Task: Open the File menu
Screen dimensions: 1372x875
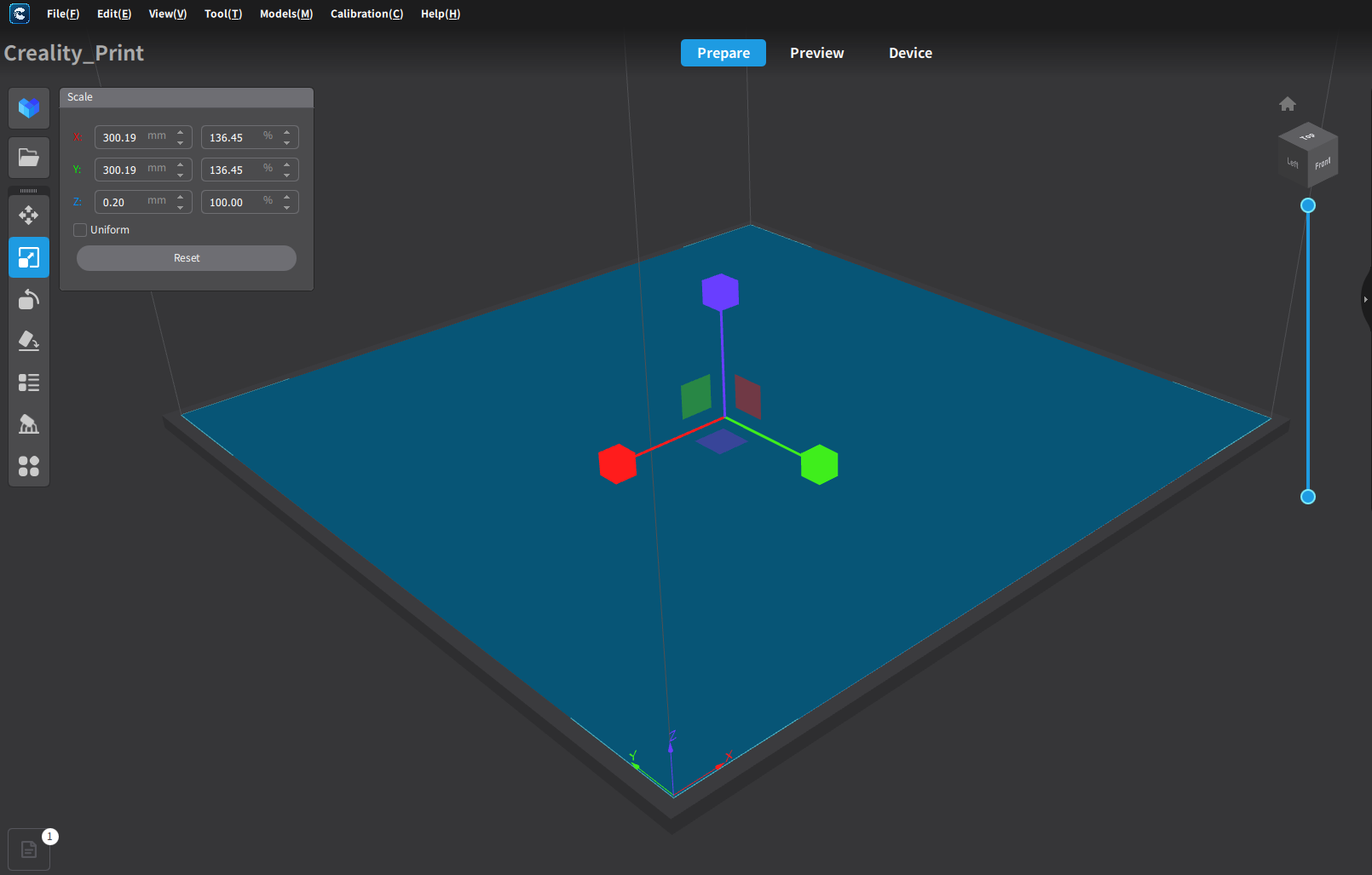Action: (x=63, y=14)
